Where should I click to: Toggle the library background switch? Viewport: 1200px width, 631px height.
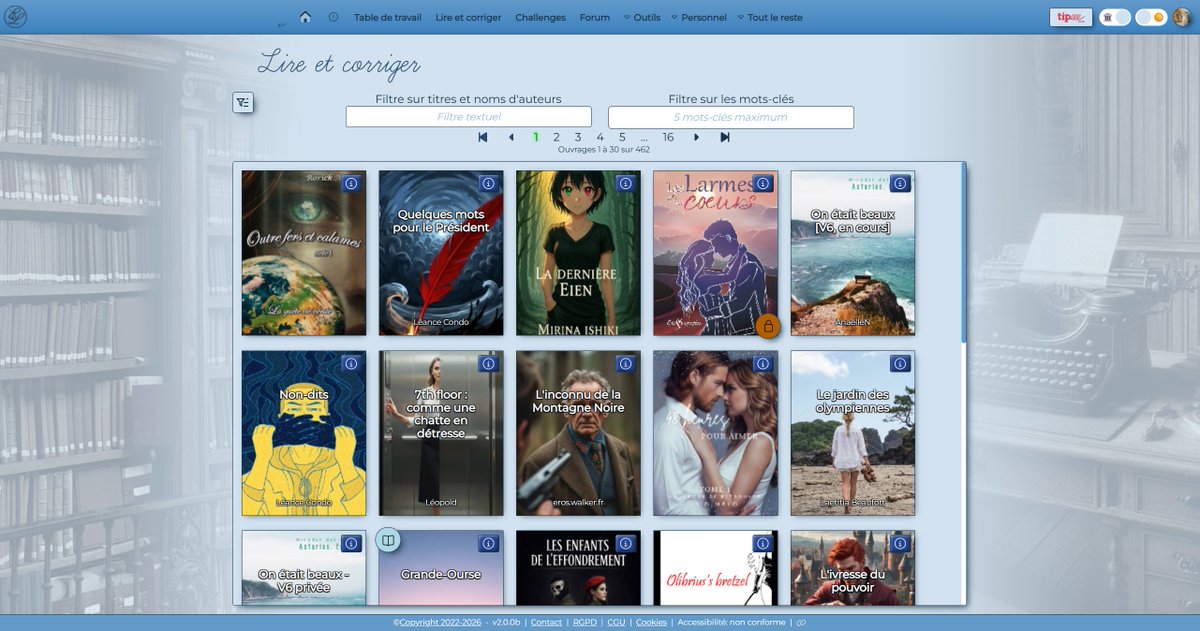(x=1115, y=17)
